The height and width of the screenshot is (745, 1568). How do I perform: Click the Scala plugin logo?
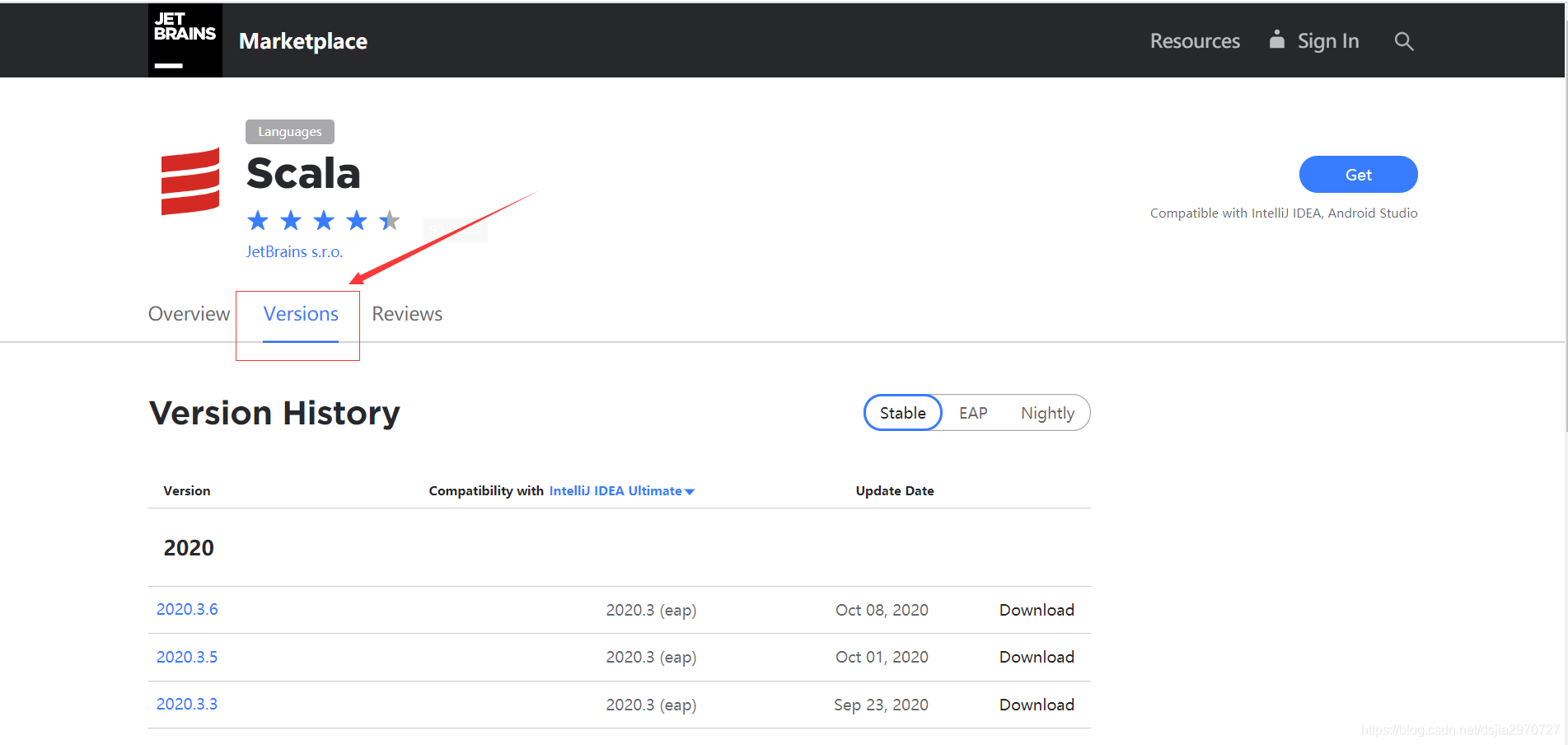point(190,181)
